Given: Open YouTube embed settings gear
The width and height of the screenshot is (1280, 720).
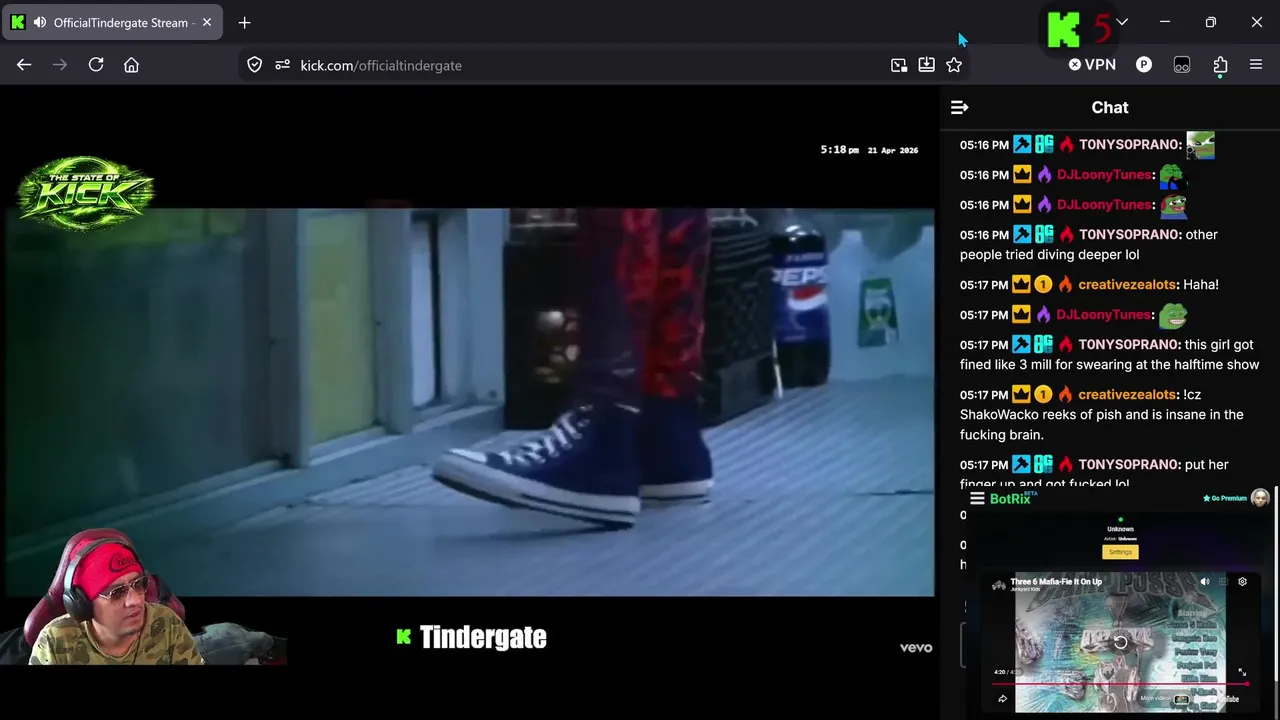Looking at the screenshot, I should click(x=1242, y=582).
